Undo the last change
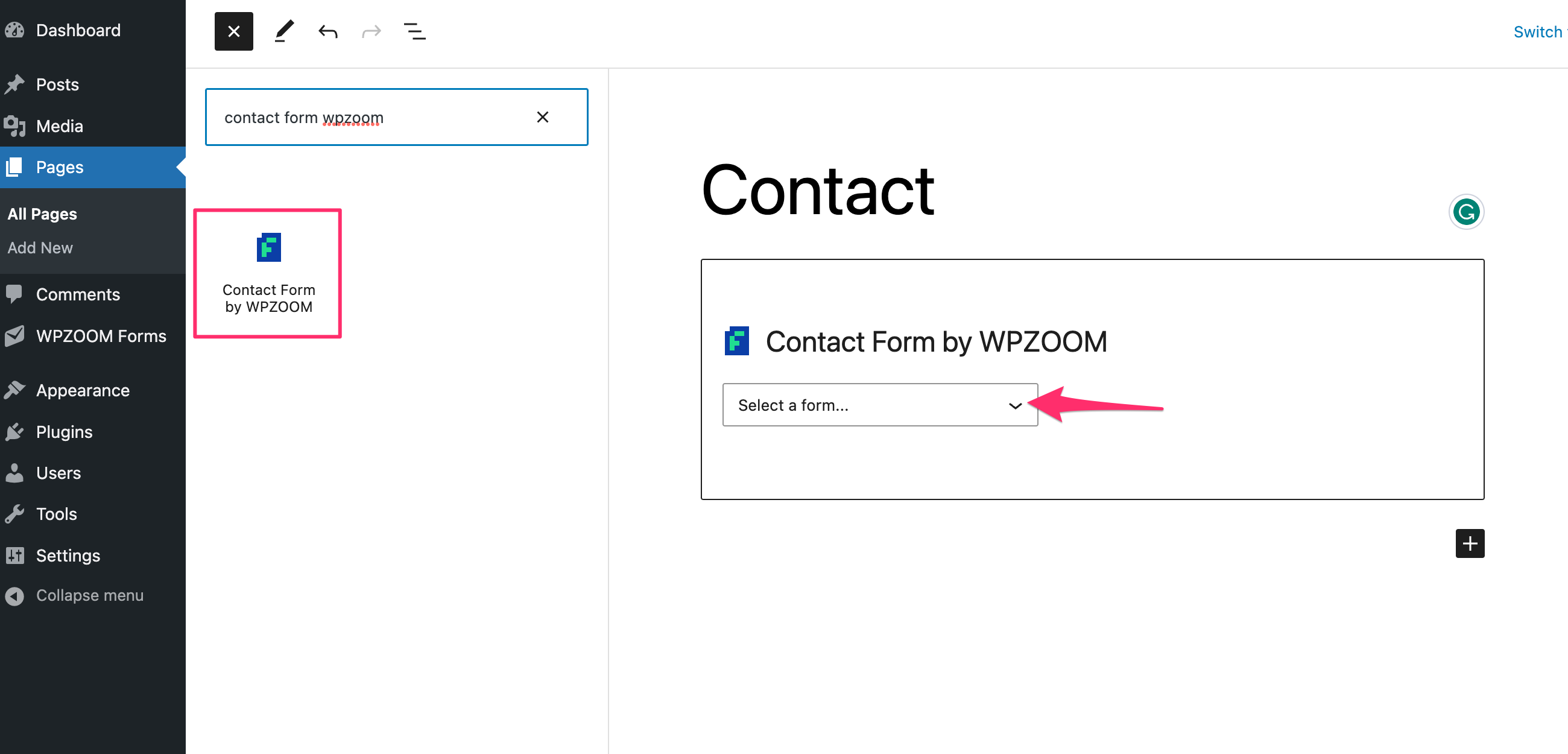The height and width of the screenshot is (754, 1568). (x=327, y=31)
